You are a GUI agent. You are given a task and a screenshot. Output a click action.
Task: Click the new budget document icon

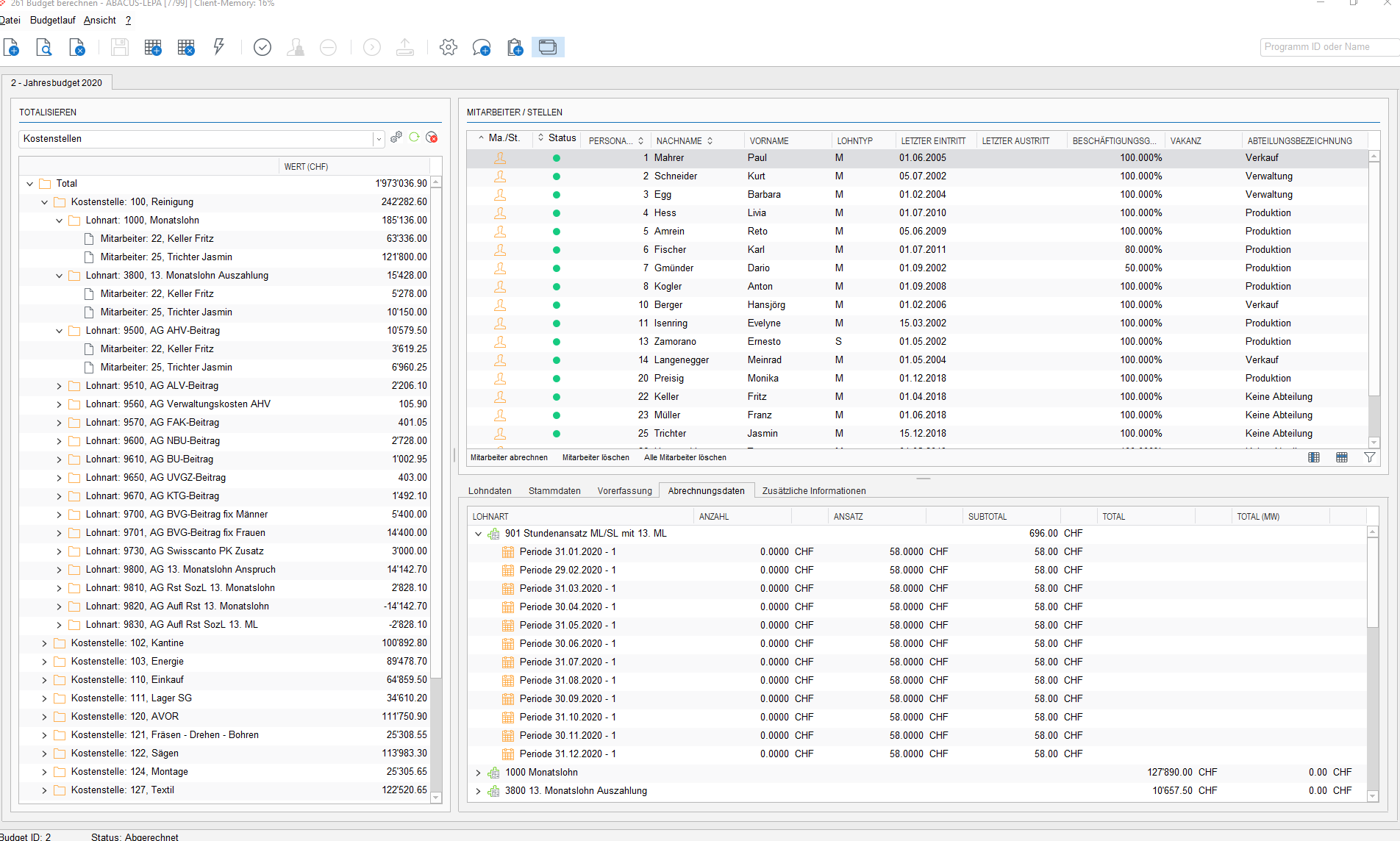click(x=11, y=48)
